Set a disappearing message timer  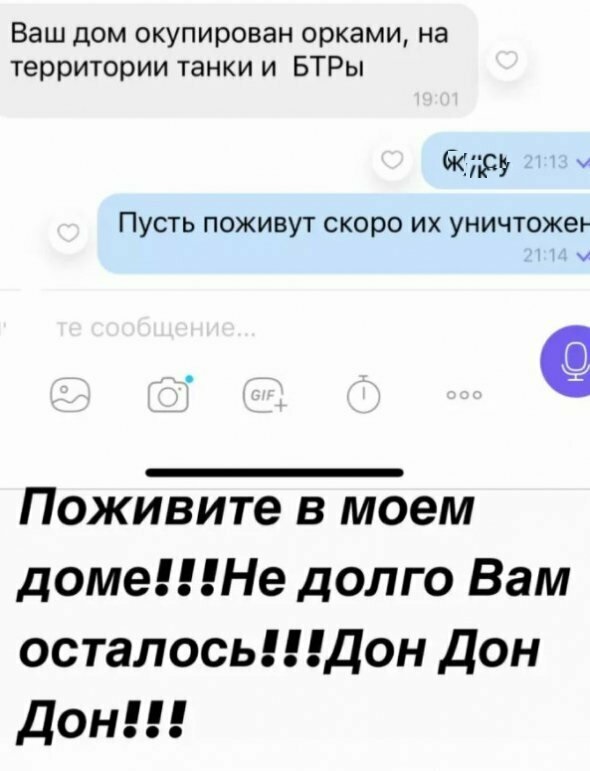363,394
